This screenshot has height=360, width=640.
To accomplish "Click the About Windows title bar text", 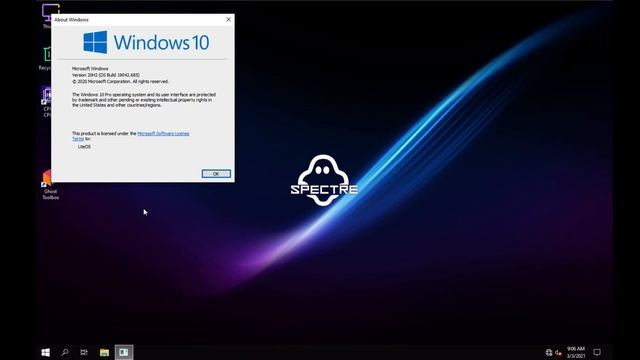I will (71, 20).
